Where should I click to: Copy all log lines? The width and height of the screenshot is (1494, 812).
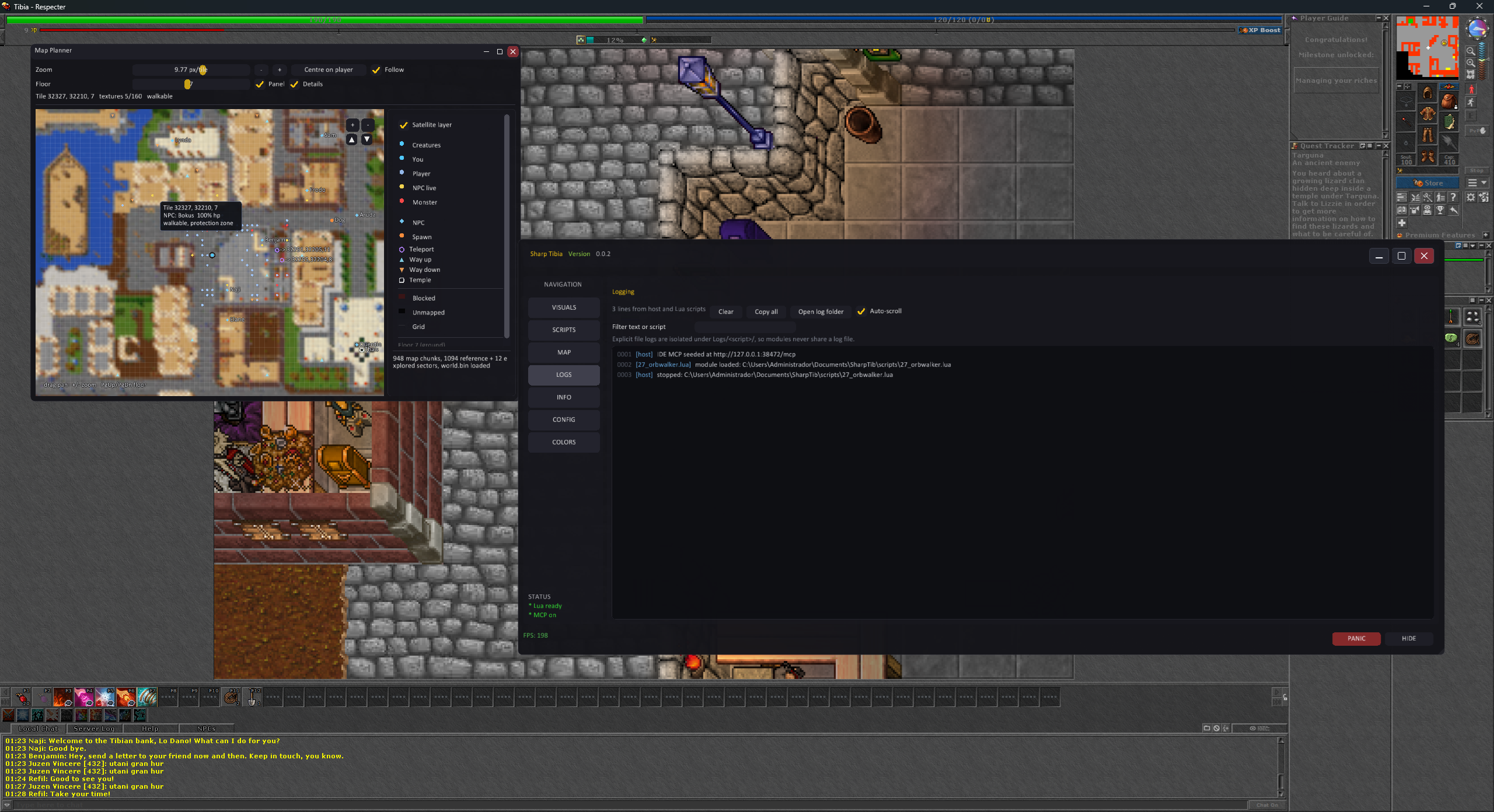point(766,311)
